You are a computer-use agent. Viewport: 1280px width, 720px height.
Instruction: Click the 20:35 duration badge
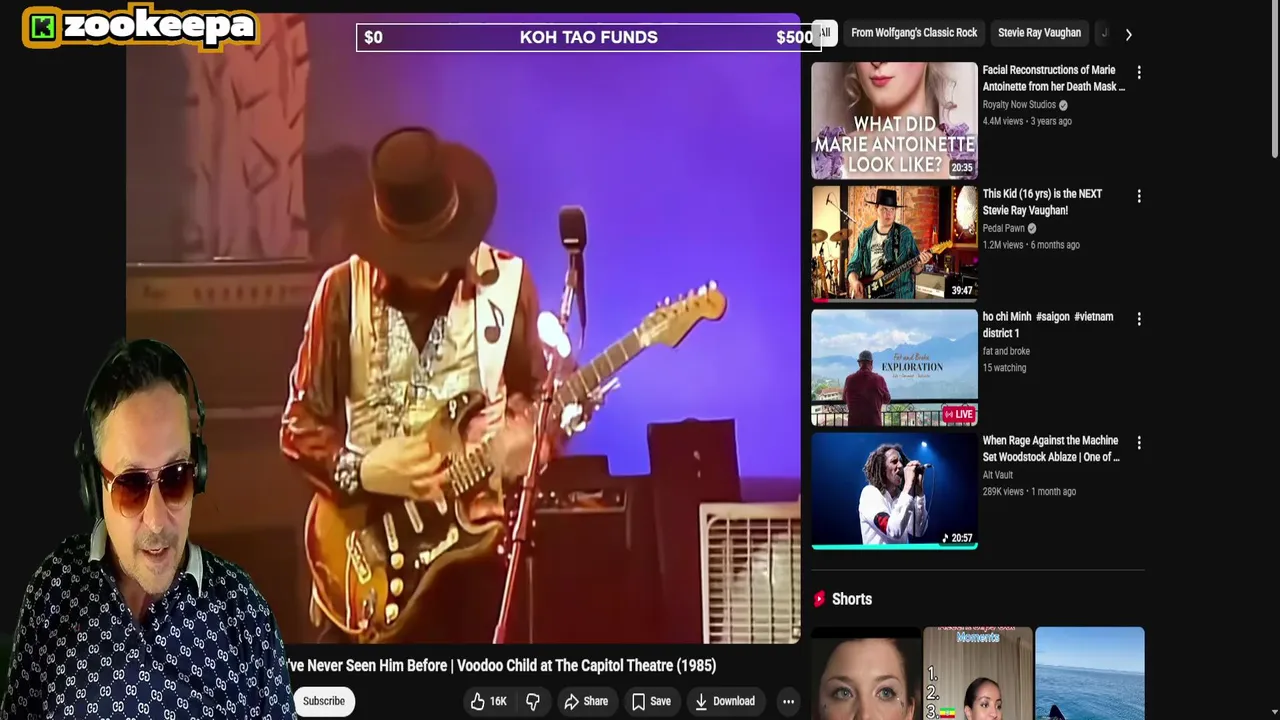pyautogui.click(x=962, y=168)
